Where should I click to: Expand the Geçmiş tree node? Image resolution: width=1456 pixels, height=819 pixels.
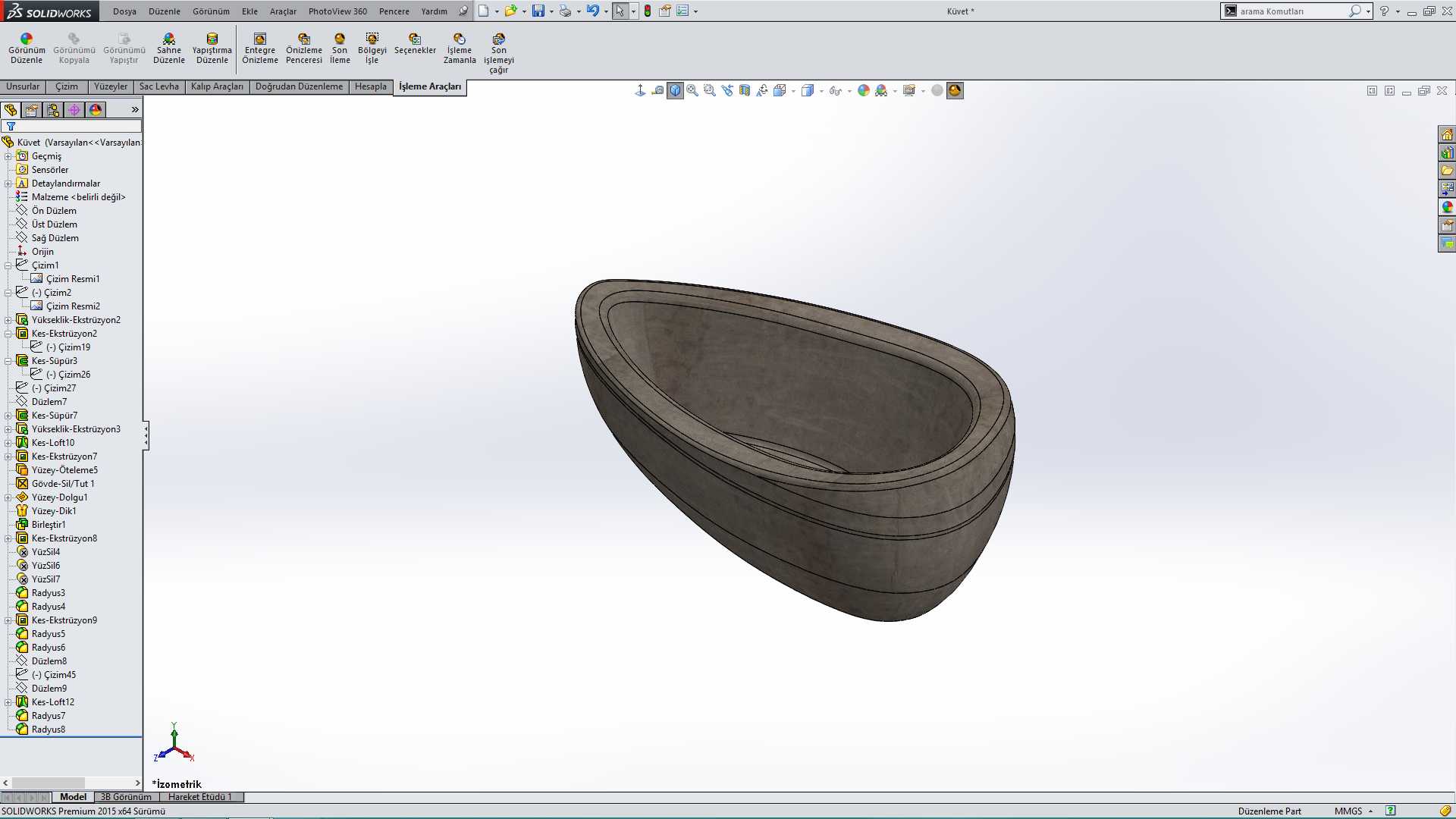point(8,156)
